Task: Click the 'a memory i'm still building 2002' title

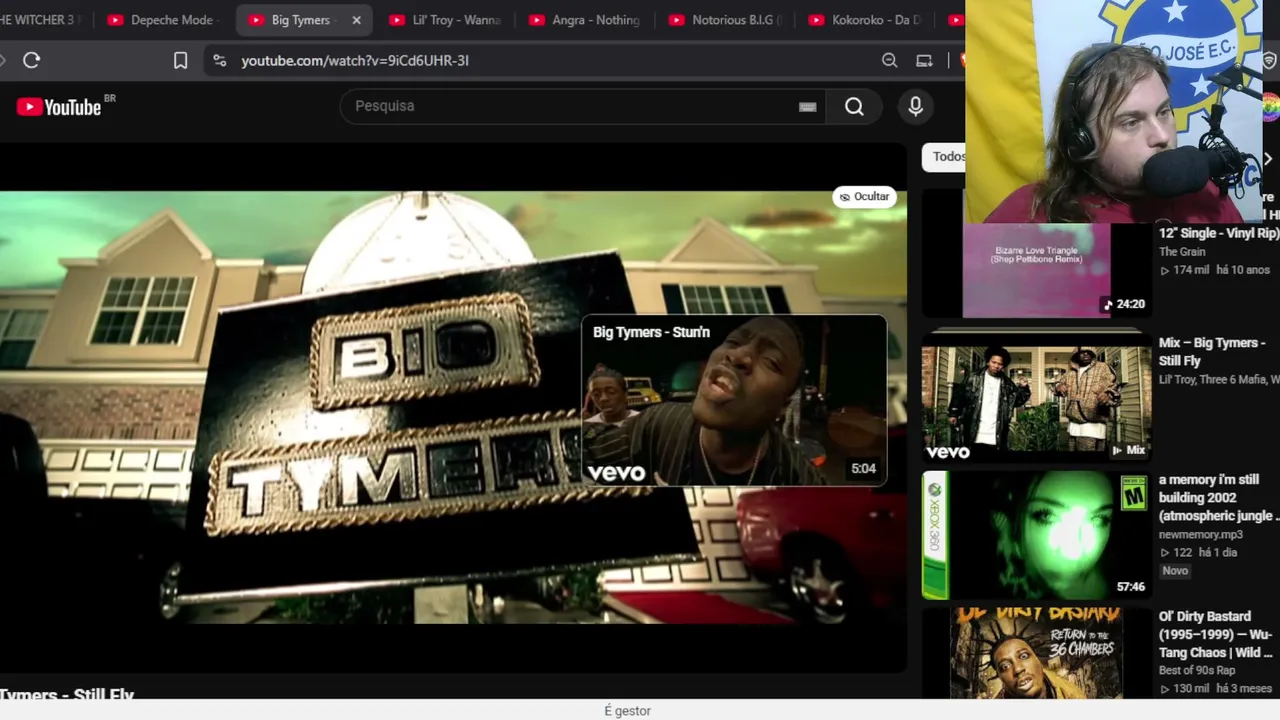Action: [x=1219, y=498]
